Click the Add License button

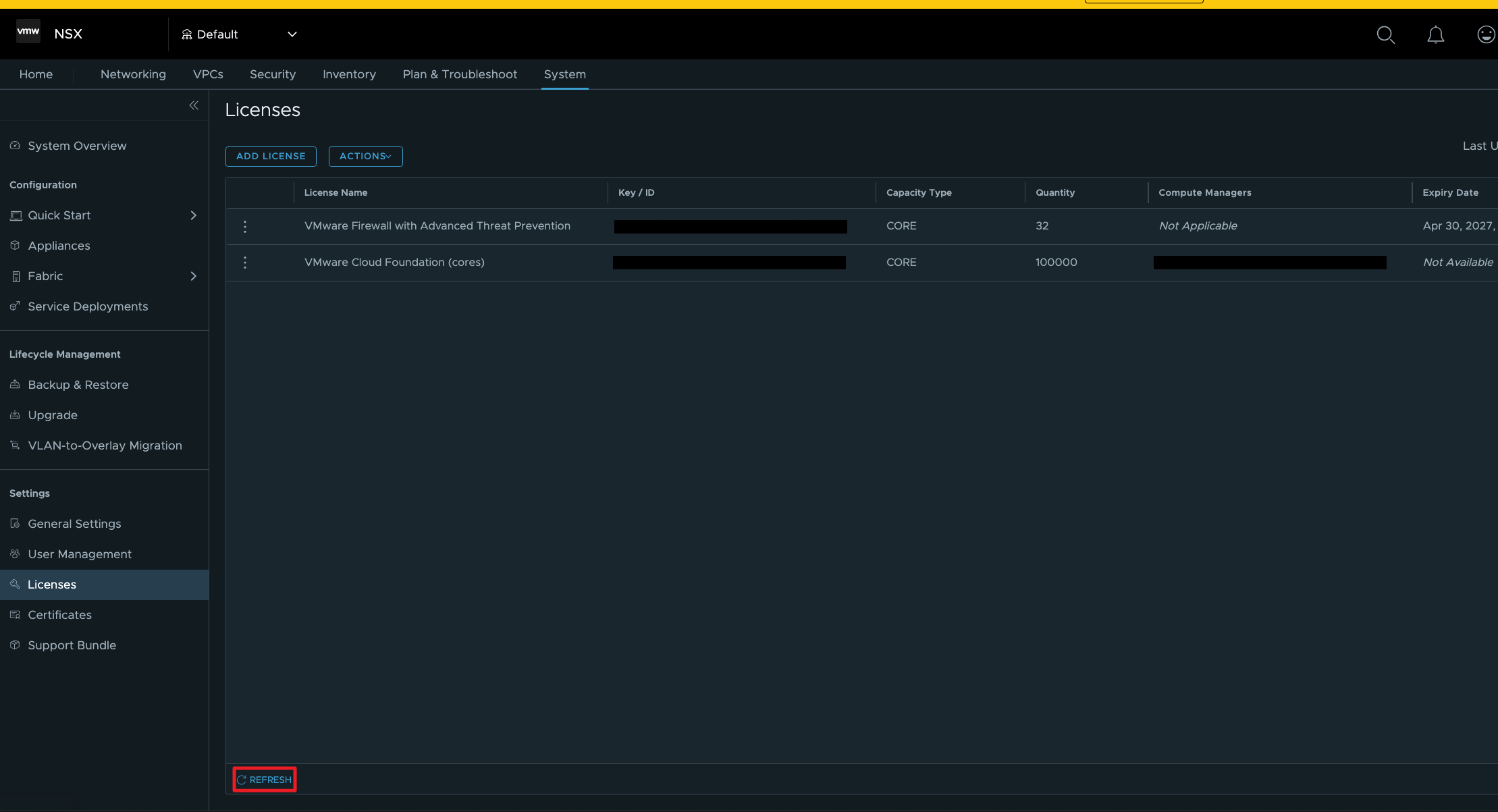(271, 157)
